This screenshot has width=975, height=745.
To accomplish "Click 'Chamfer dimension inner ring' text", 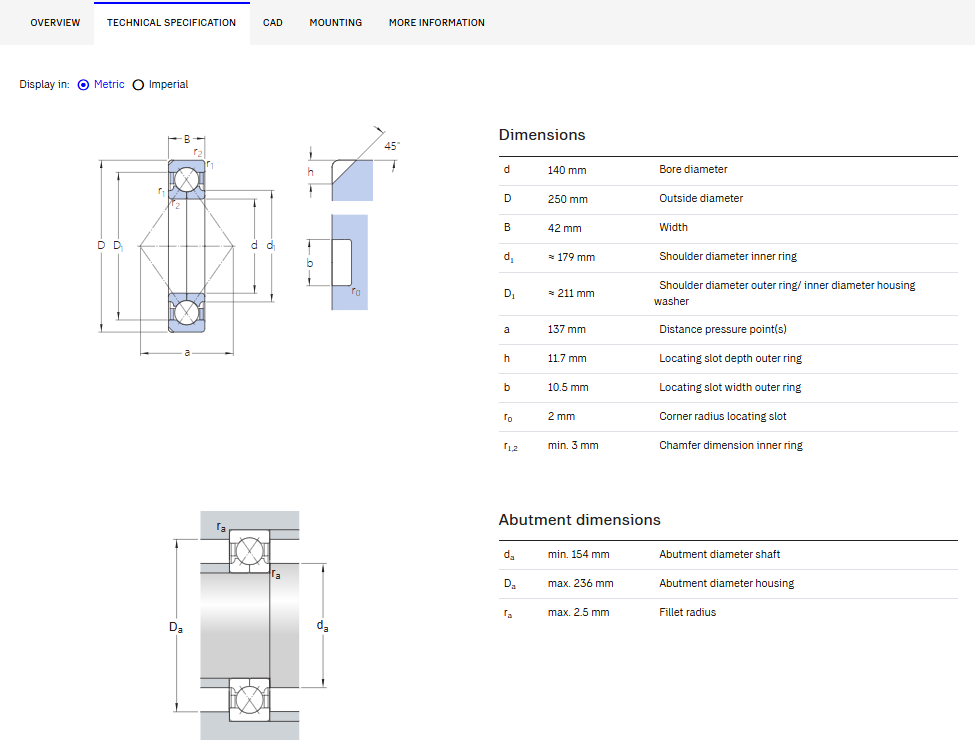I will click(x=731, y=445).
